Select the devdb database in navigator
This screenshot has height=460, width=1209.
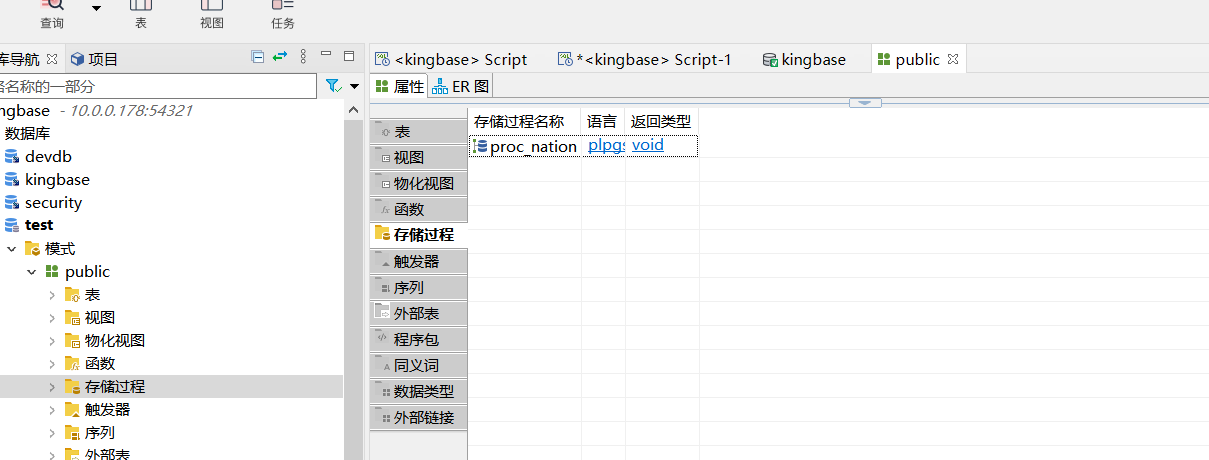coord(48,157)
